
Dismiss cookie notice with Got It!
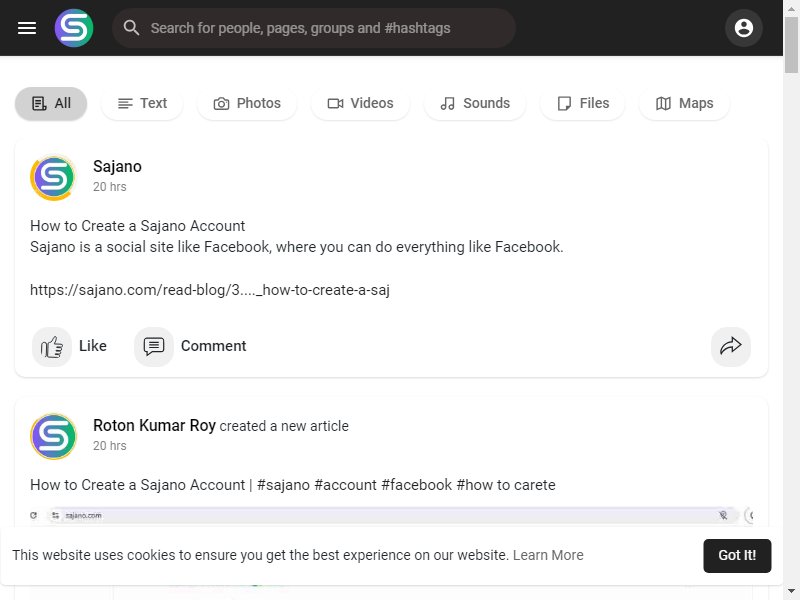pos(737,556)
